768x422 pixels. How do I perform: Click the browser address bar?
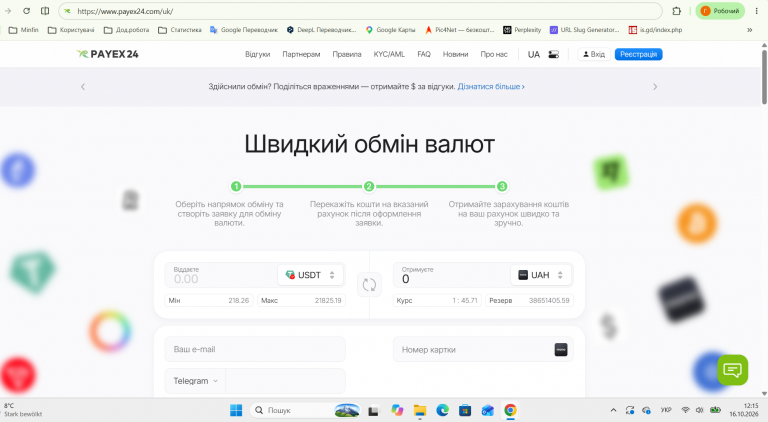[x=360, y=11]
